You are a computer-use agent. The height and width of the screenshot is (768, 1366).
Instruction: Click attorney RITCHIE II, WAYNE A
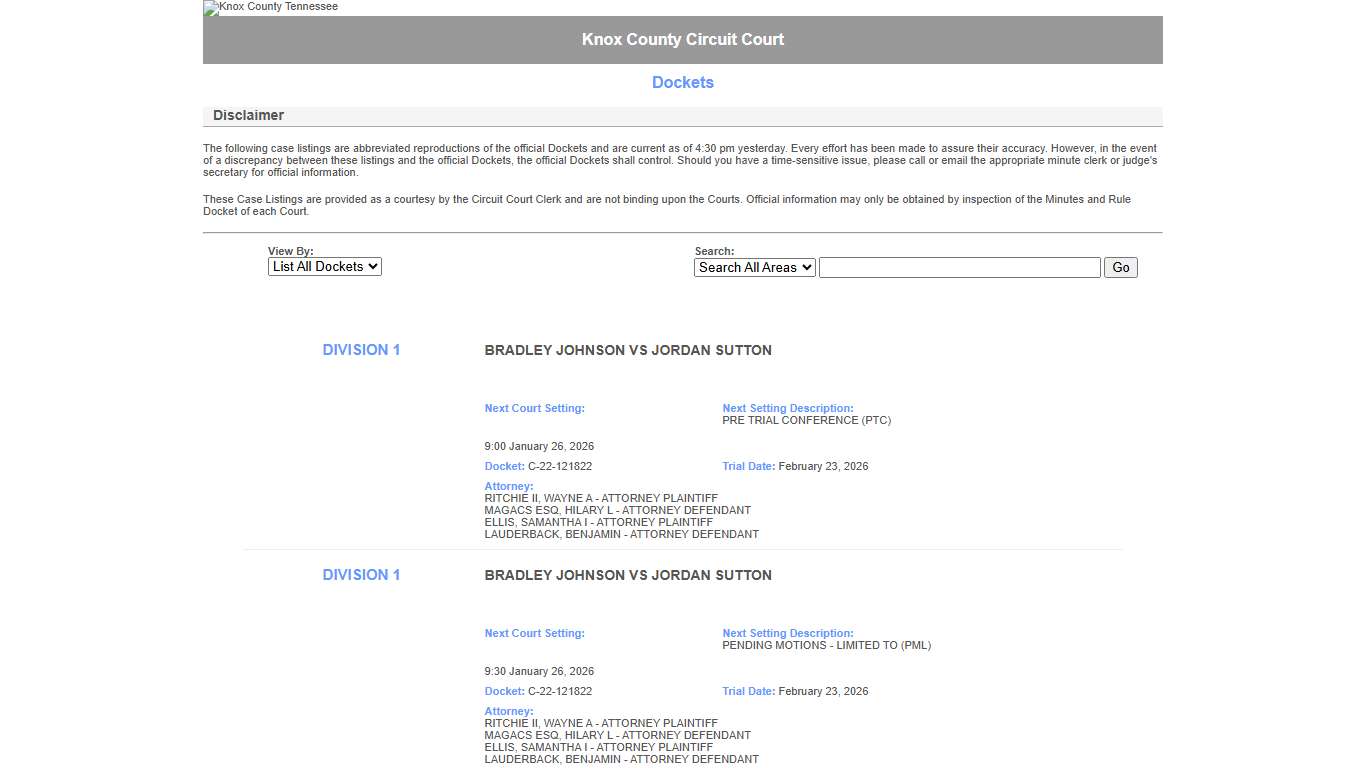tap(600, 498)
